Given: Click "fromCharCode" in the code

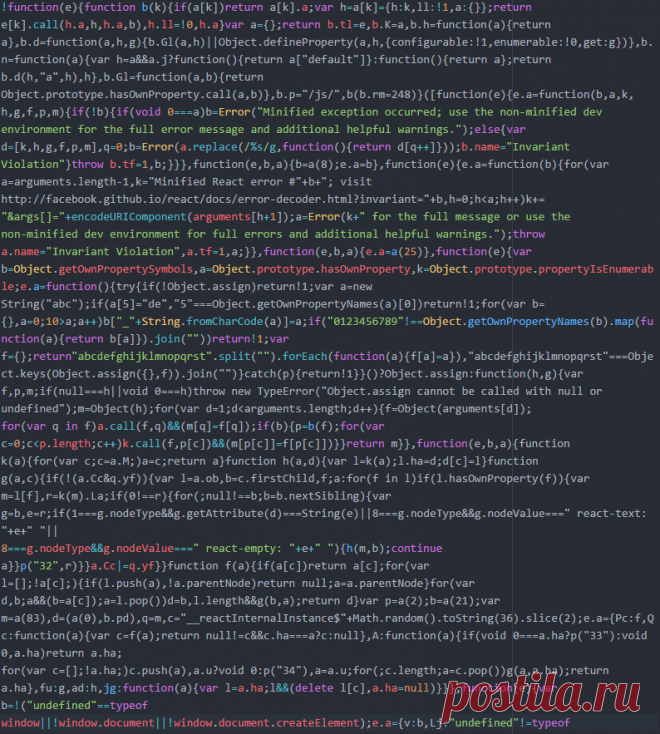Looking at the screenshot, I should [x=225, y=322].
